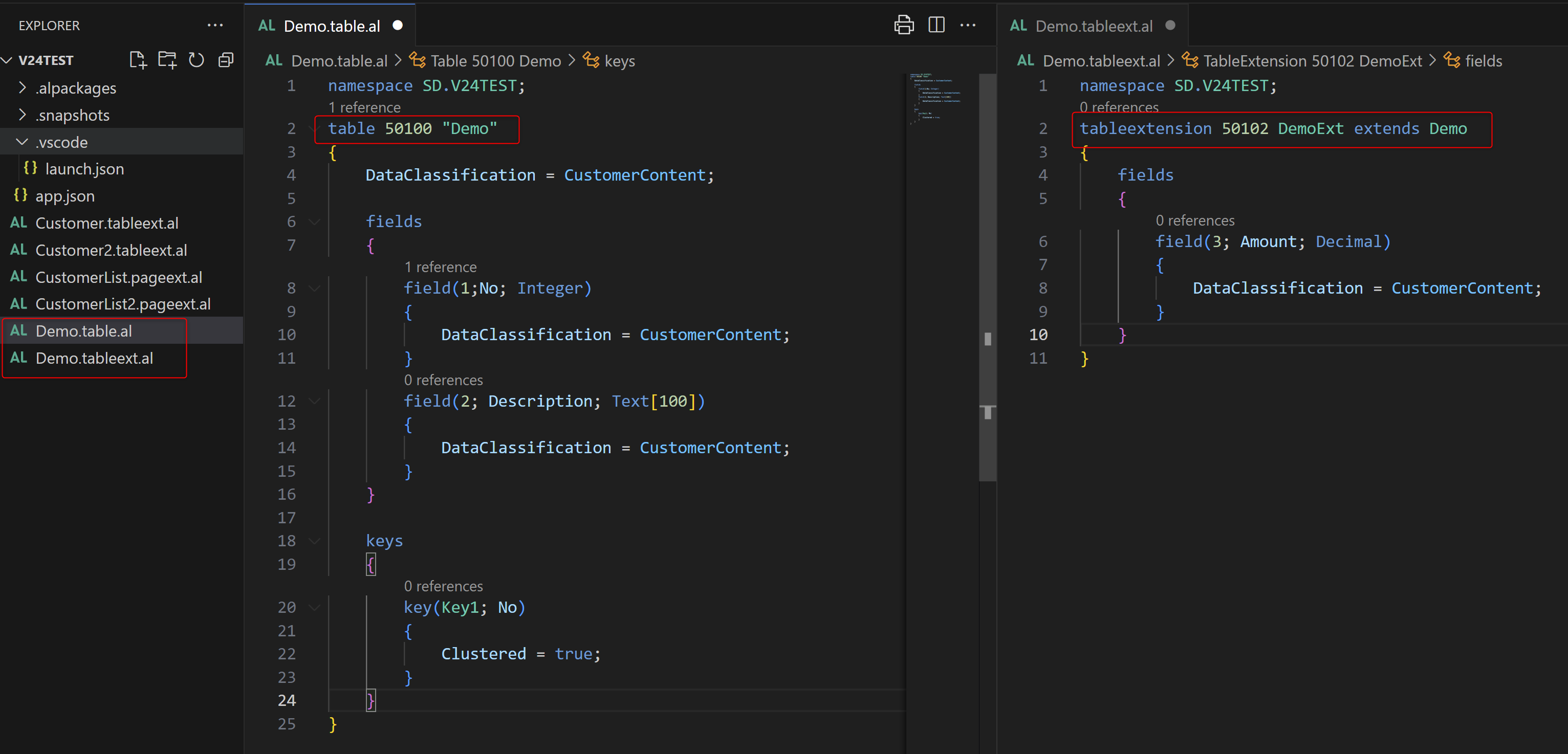This screenshot has width=1568, height=754.
Task: Fold the table declaration on line 2
Action: pos(316,128)
